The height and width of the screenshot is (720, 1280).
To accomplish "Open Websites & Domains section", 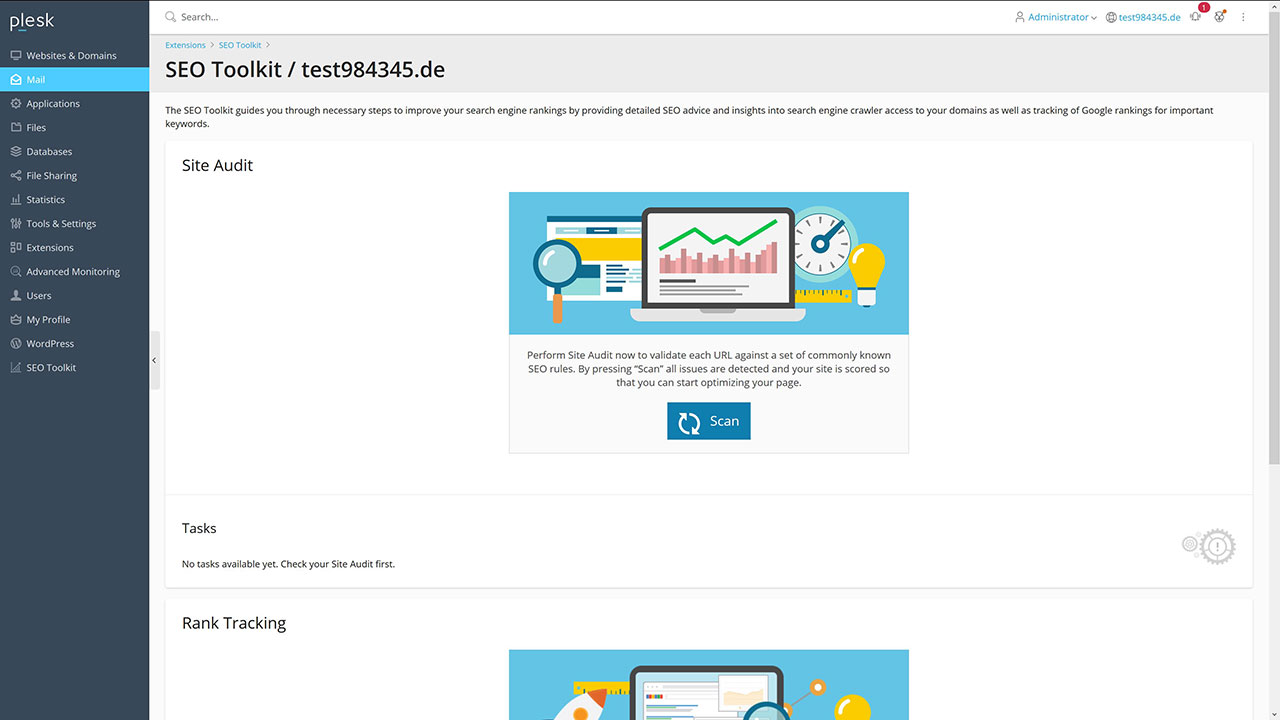I will point(74,56).
